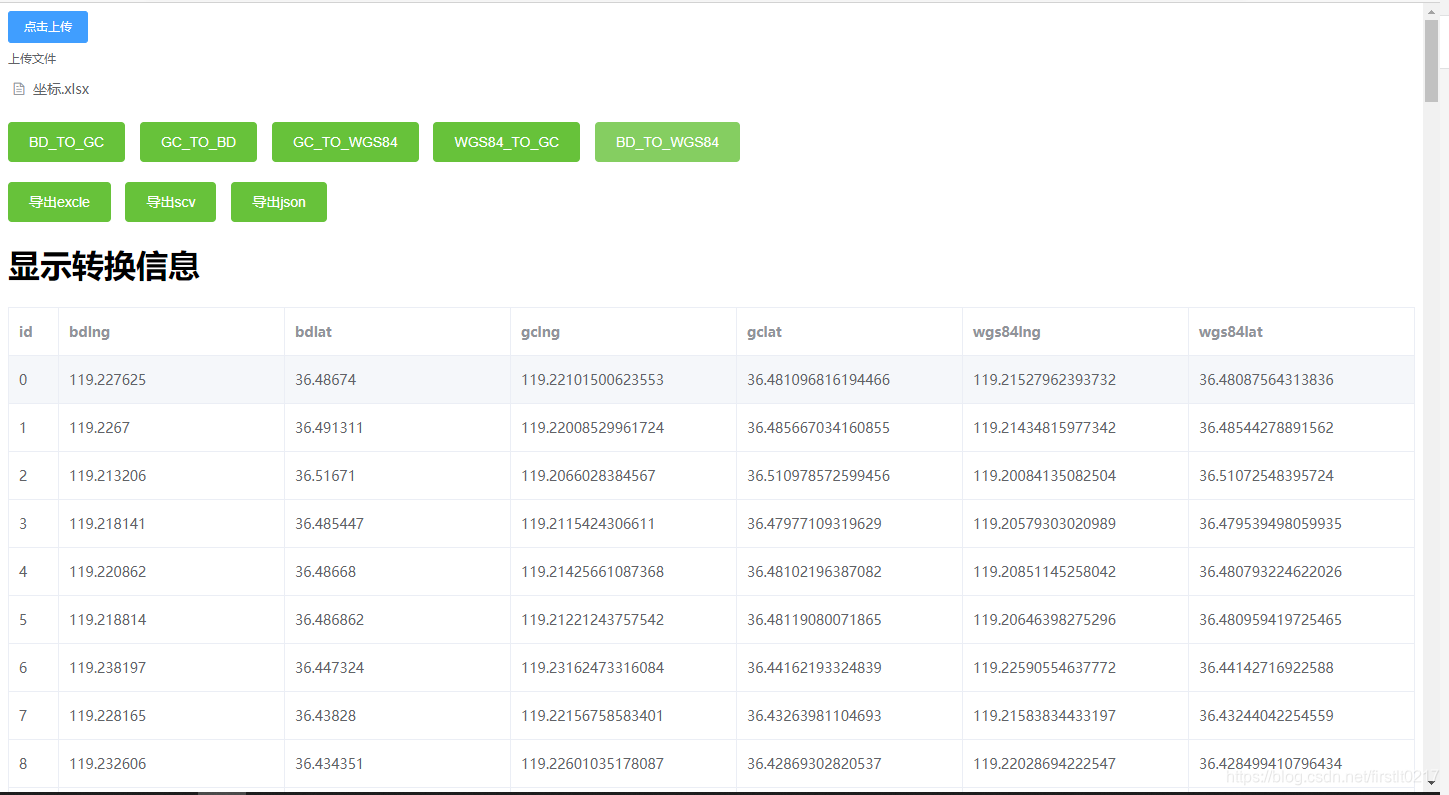The image size is (1449, 795).
Task: Select cell 36.48674 in row 0
Action: click(398, 380)
